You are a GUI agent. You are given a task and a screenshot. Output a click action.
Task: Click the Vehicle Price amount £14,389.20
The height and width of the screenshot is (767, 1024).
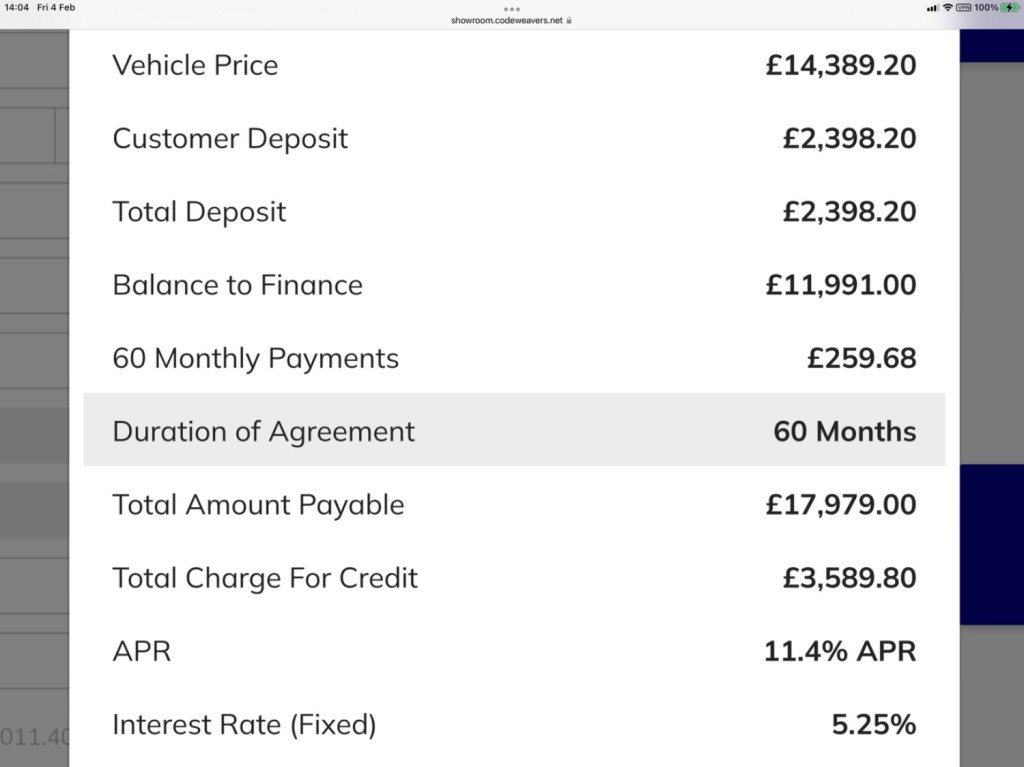(840, 65)
